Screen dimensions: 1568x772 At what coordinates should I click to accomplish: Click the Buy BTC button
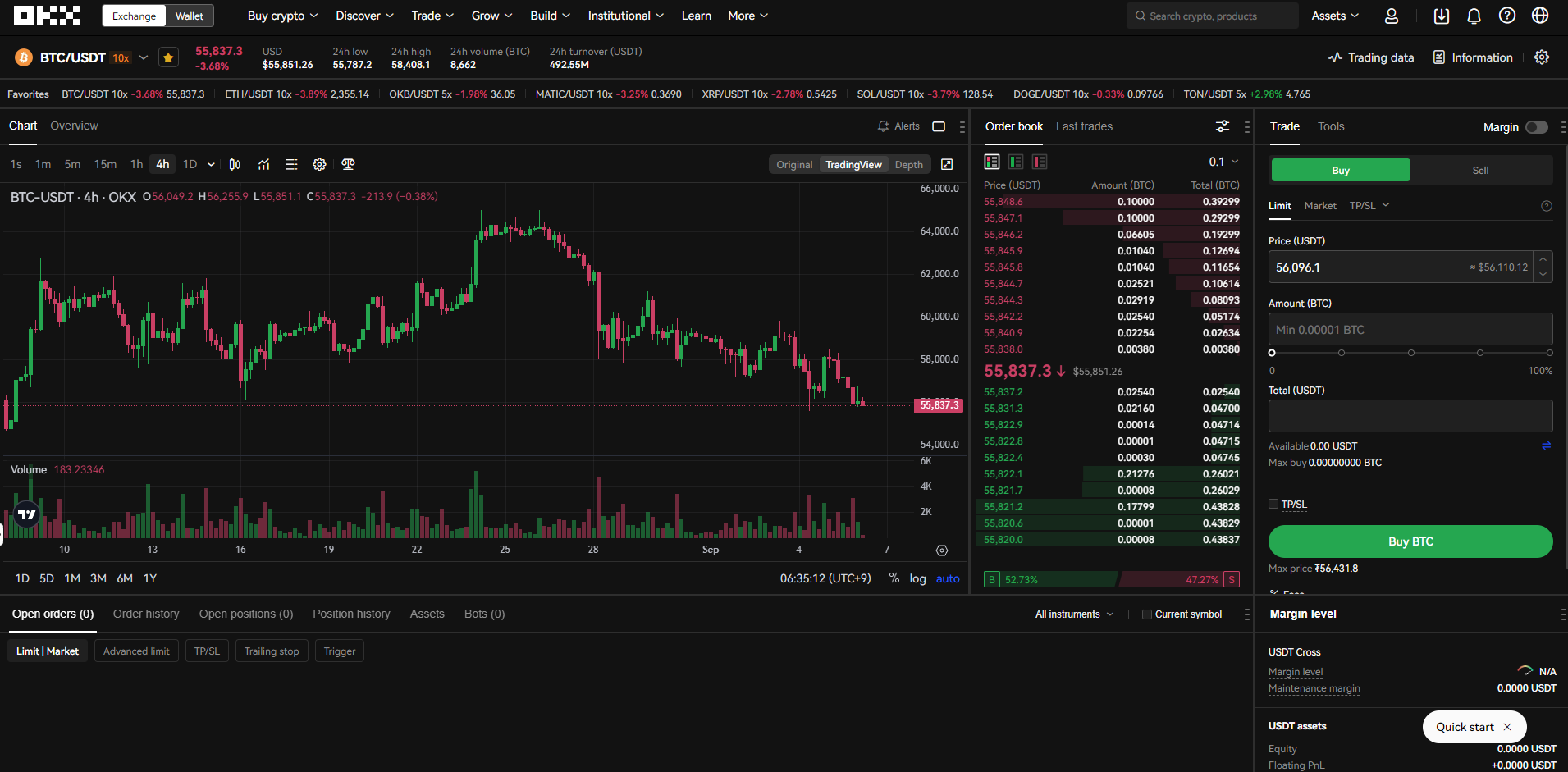1410,541
